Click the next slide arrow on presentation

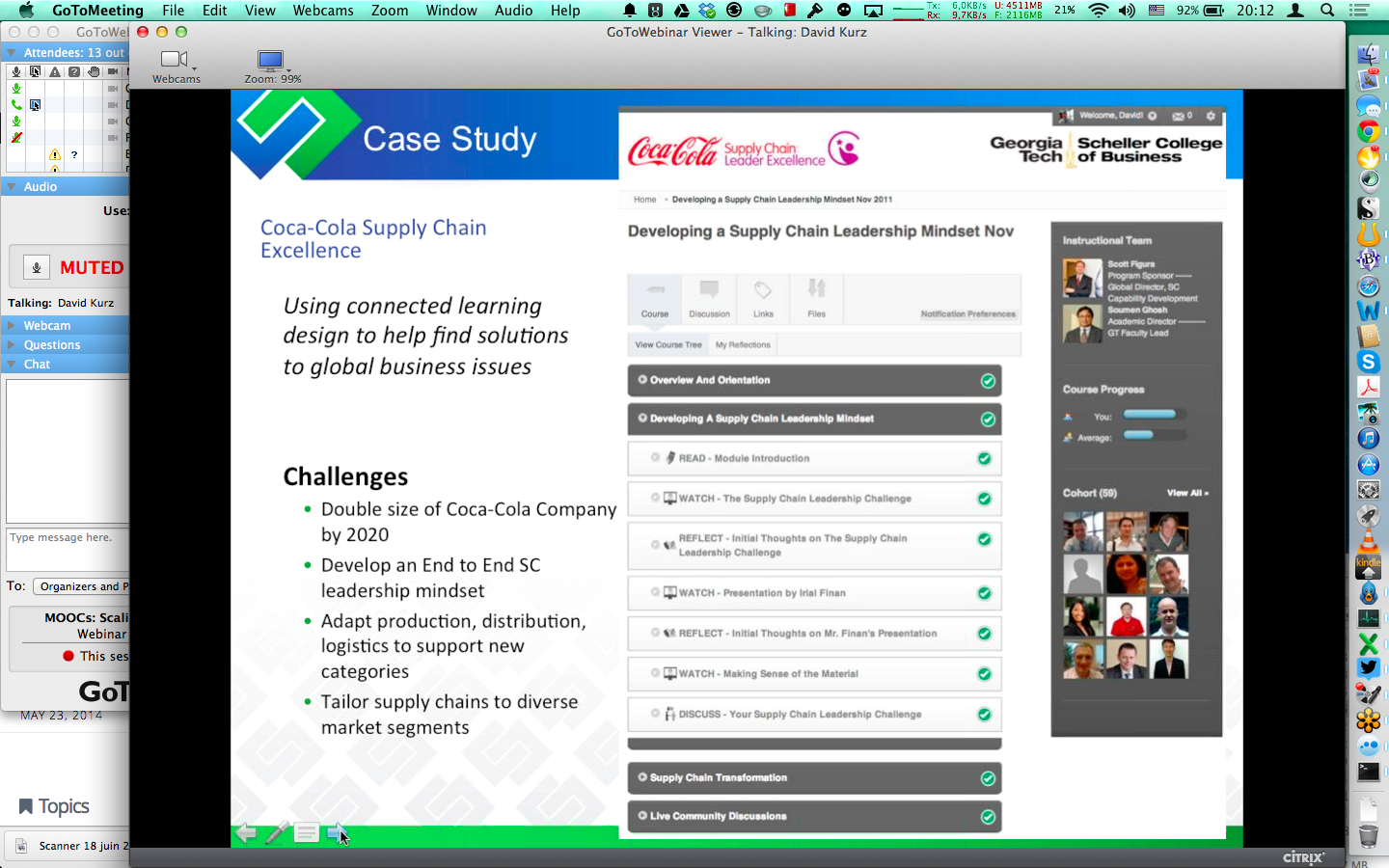tap(336, 833)
